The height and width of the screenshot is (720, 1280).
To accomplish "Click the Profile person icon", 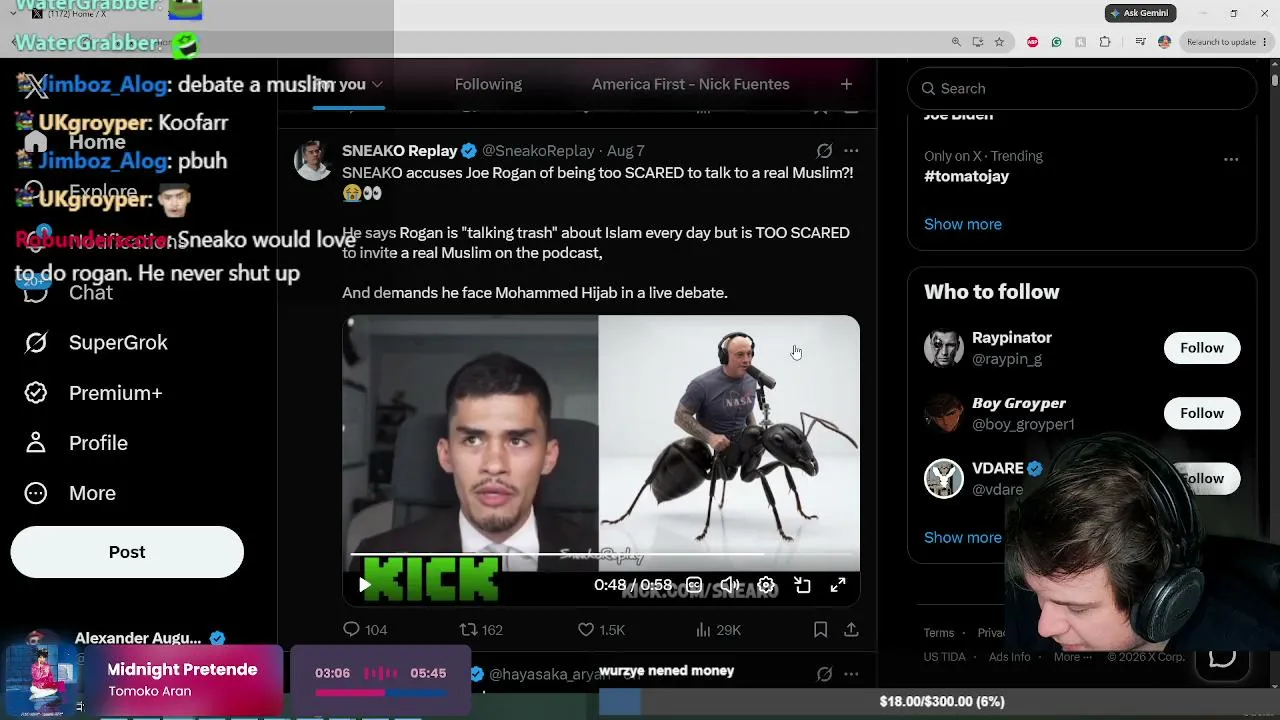I will click(x=36, y=443).
